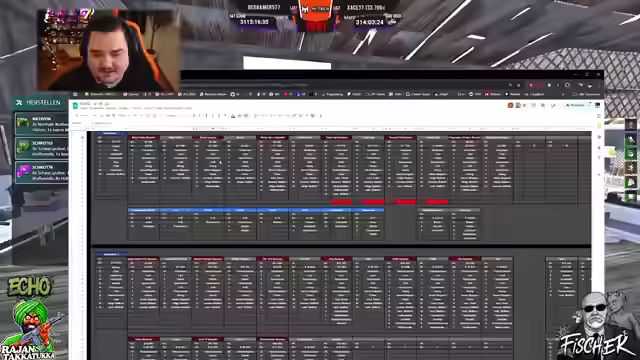Select the first of four red-filled cells
The width and height of the screenshot is (640, 360).
coord(342,202)
